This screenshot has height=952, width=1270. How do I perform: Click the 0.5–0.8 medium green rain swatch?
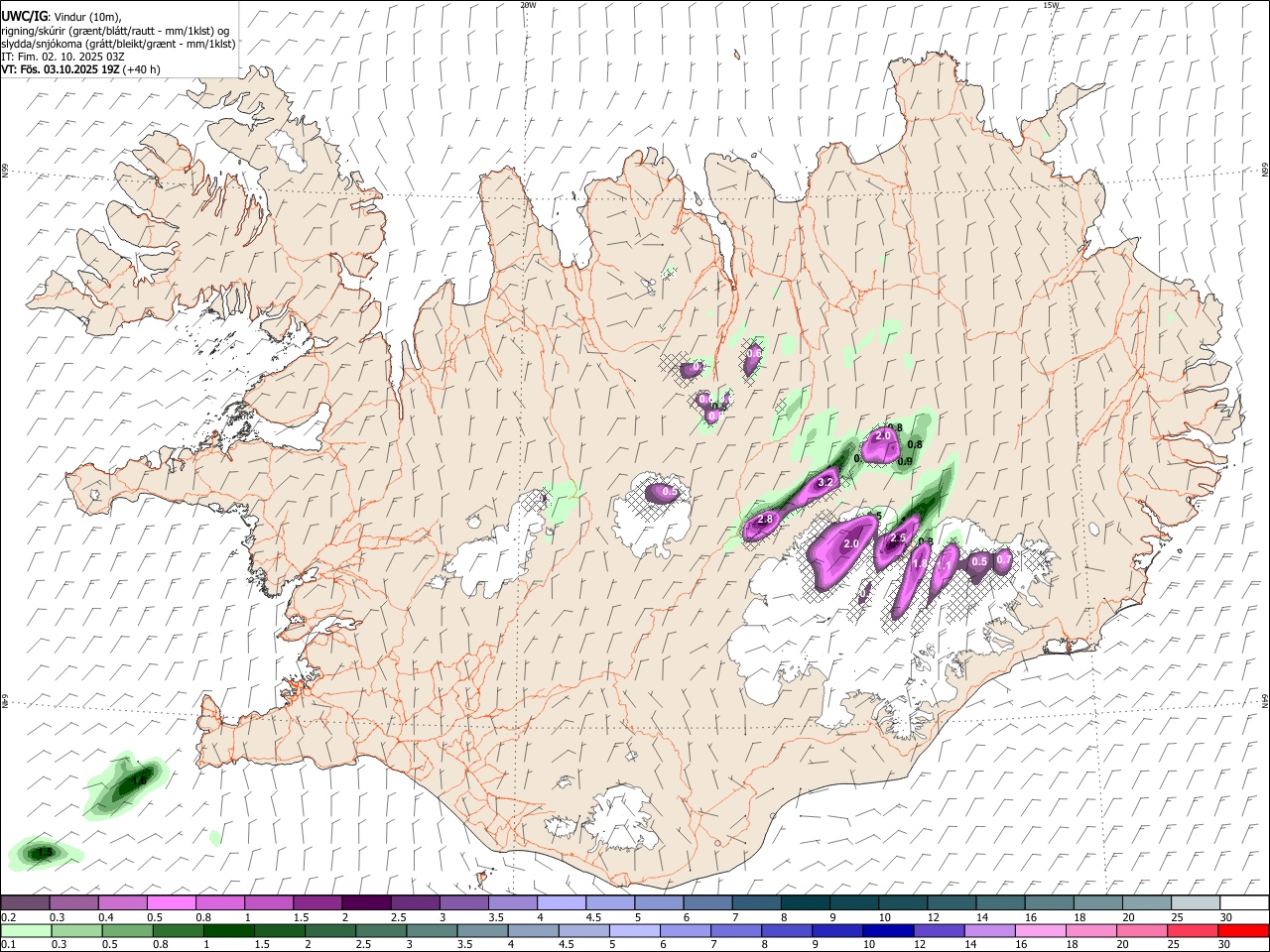click(128, 930)
